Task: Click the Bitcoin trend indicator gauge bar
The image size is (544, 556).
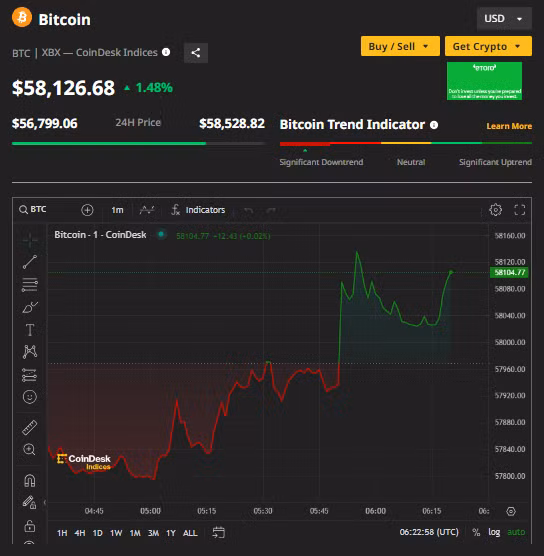Action: coord(406,144)
